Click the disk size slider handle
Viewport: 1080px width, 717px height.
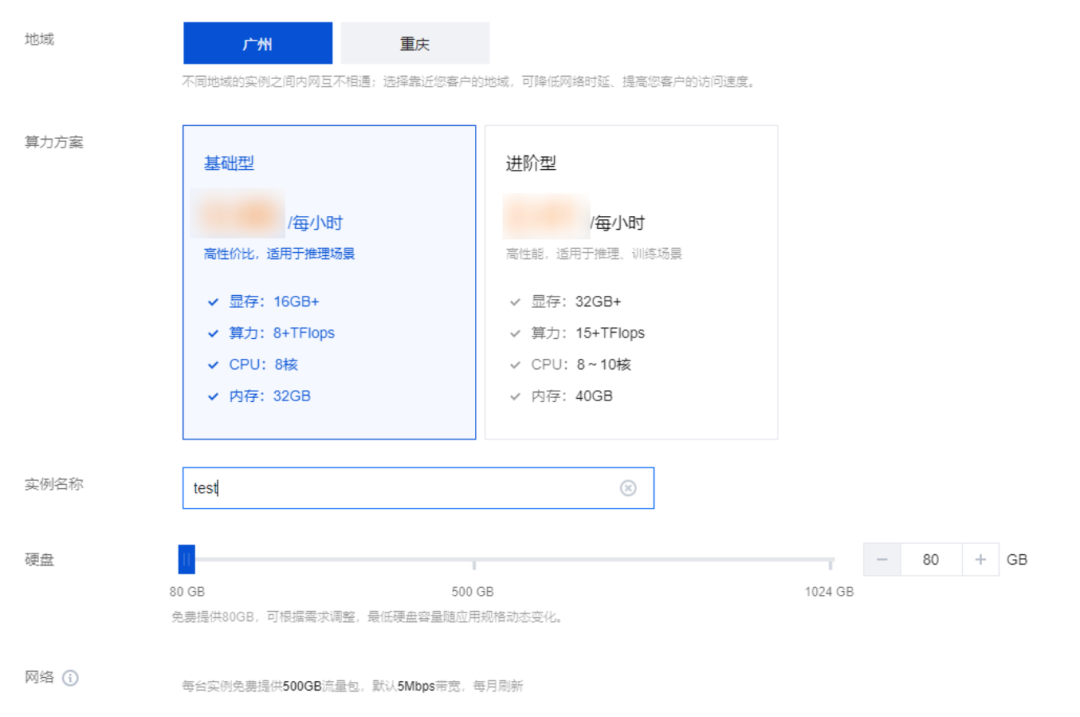[187, 559]
